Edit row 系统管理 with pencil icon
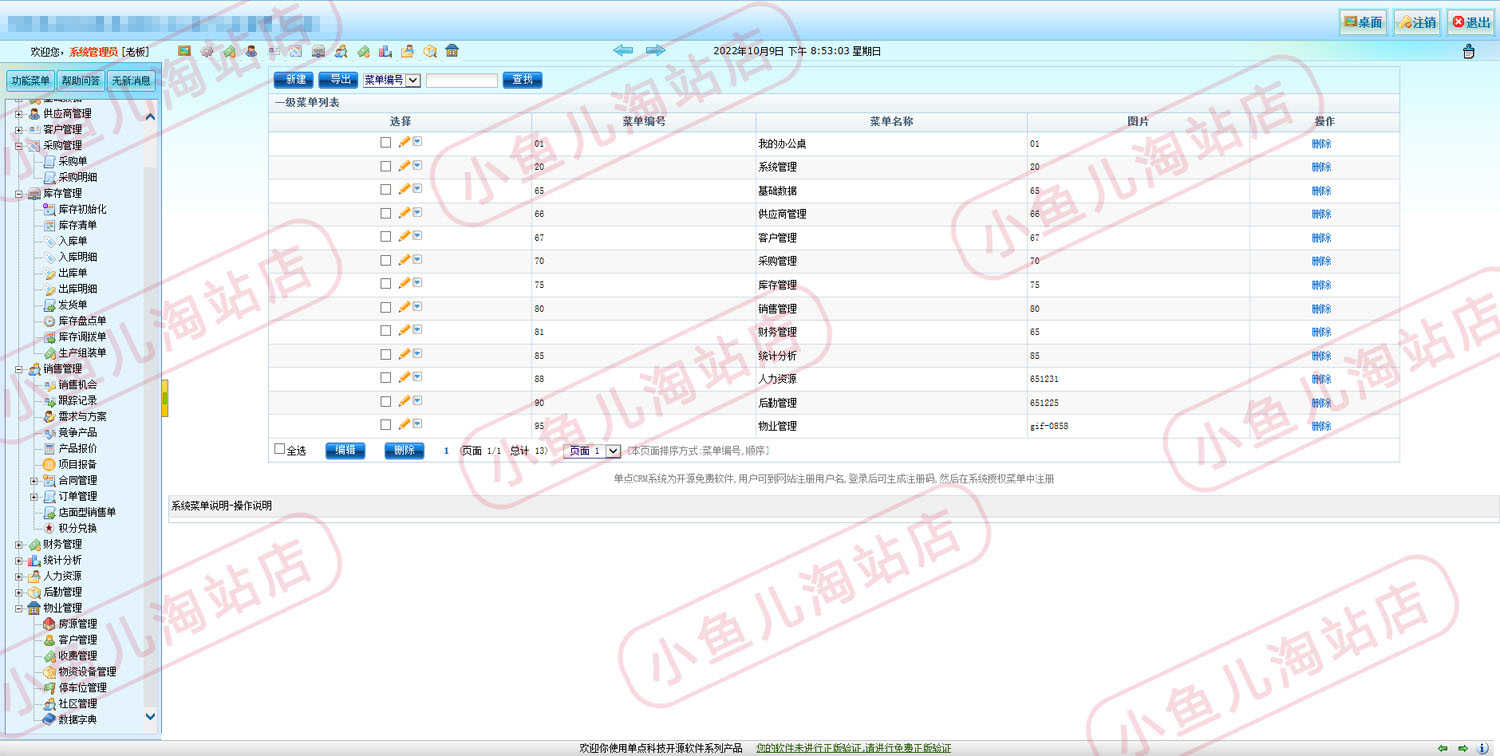Viewport: 1500px width, 756px height. (404, 166)
